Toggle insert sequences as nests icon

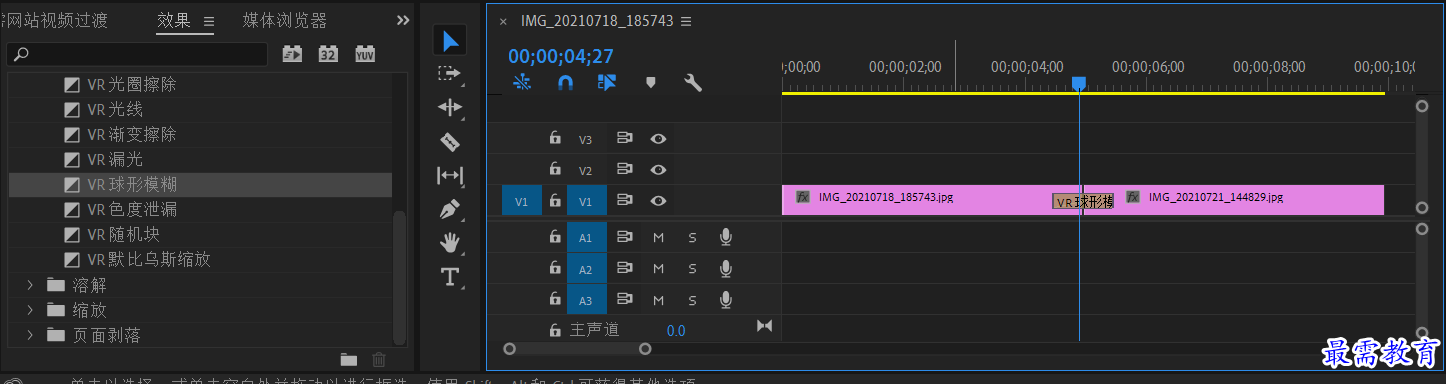tap(521, 83)
